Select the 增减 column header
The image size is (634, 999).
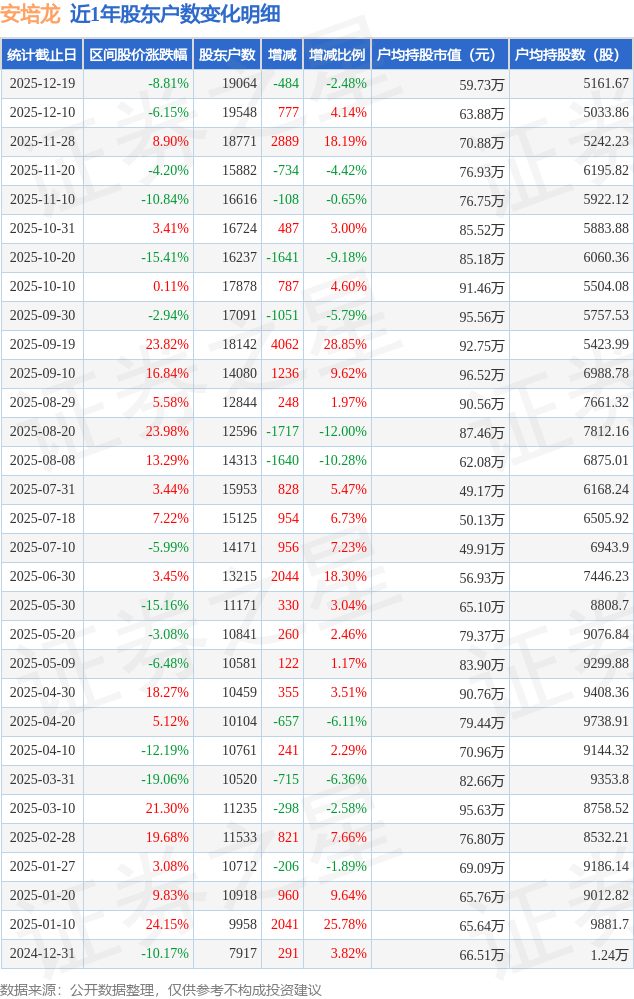click(x=283, y=55)
